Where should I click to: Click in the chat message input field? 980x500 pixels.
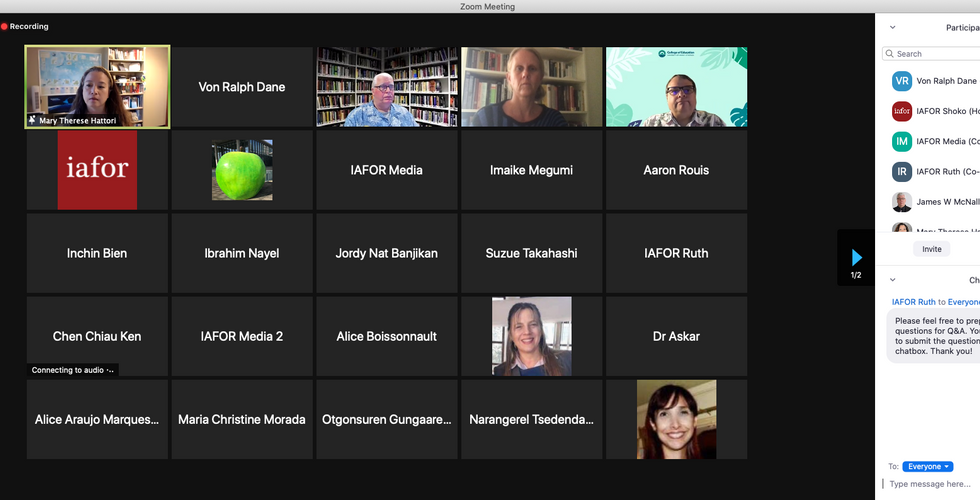coord(931,484)
